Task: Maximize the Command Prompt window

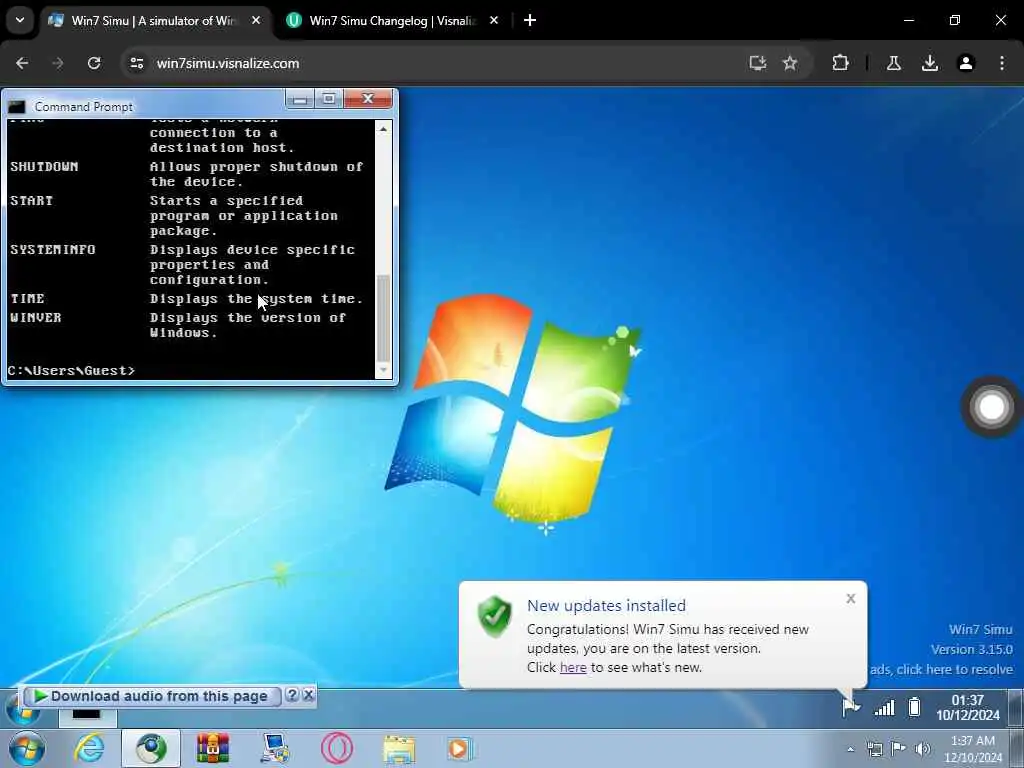Action: [329, 99]
